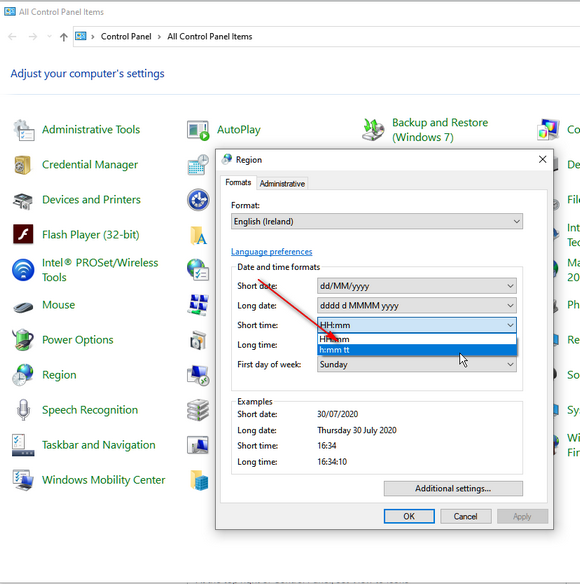Click the Back arrow in Control Panel
Image resolution: width=580 pixels, height=584 pixels.
pos(12,36)
